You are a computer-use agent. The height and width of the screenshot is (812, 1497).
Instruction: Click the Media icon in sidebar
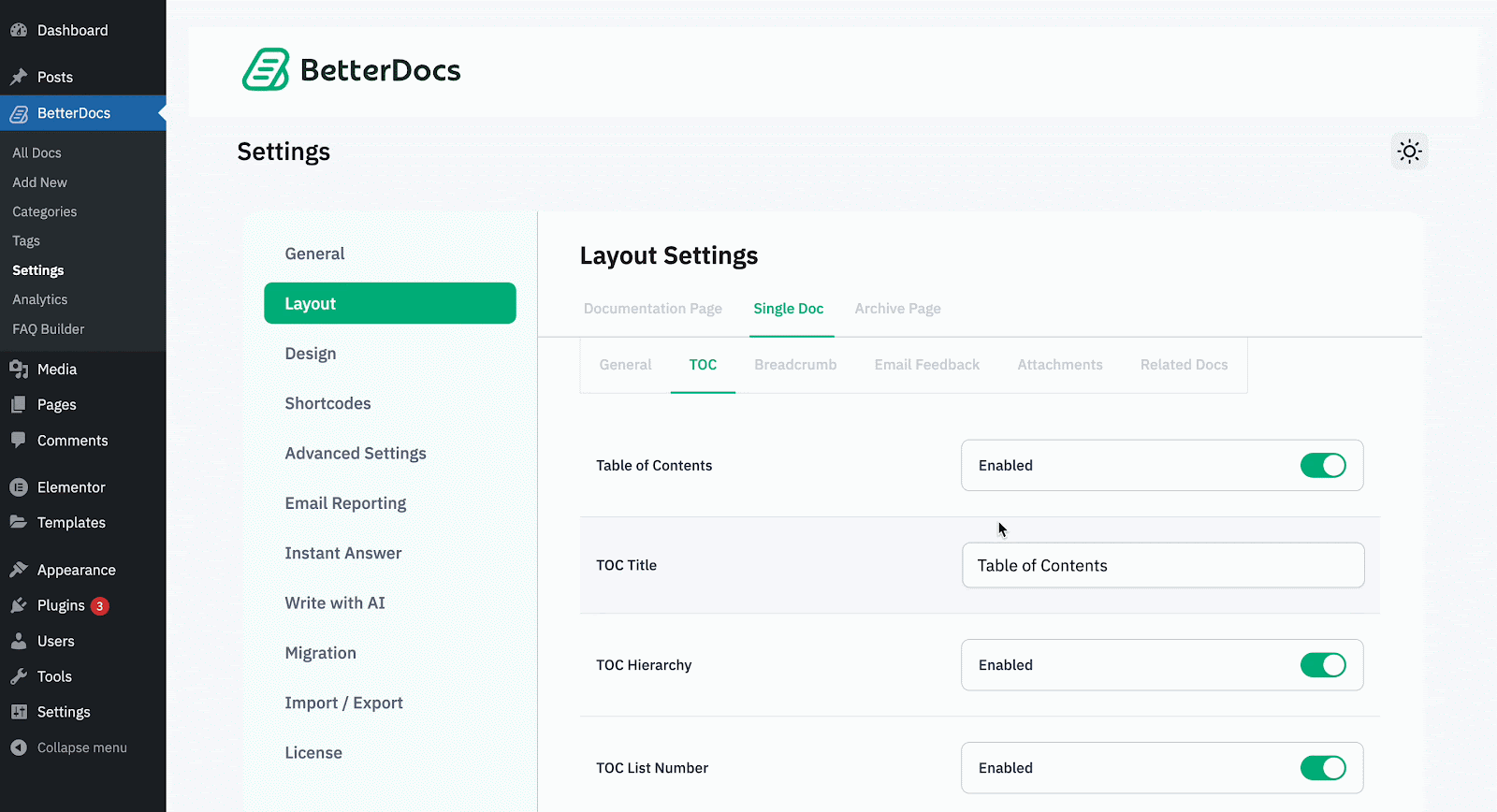click(19, 370)
